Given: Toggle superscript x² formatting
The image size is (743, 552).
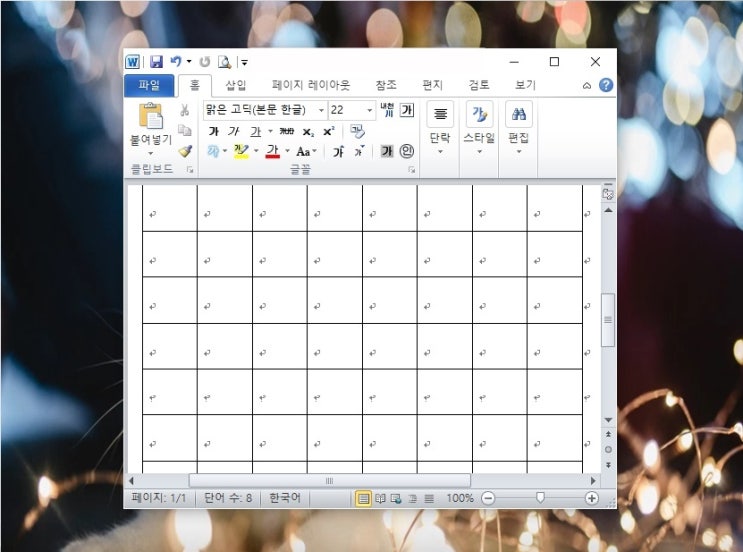Looking at the screenshot, I should 329,131.
